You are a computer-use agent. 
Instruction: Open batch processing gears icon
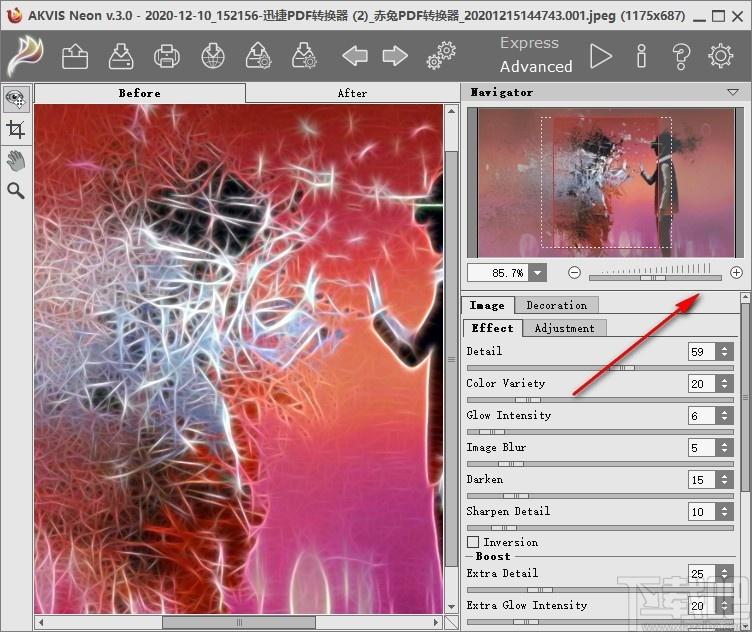click(441, 56)
